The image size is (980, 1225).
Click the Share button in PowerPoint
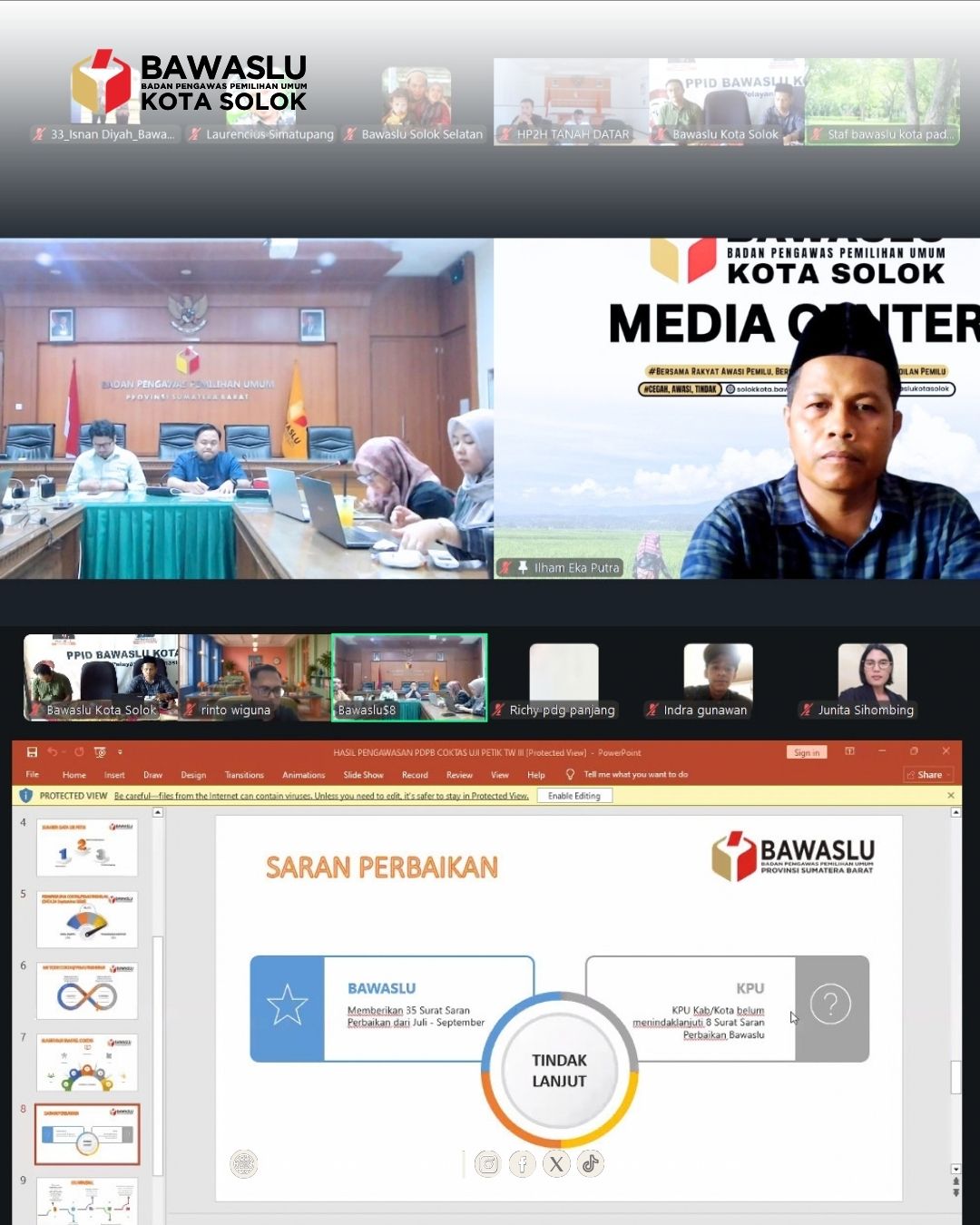pos(929,775)
